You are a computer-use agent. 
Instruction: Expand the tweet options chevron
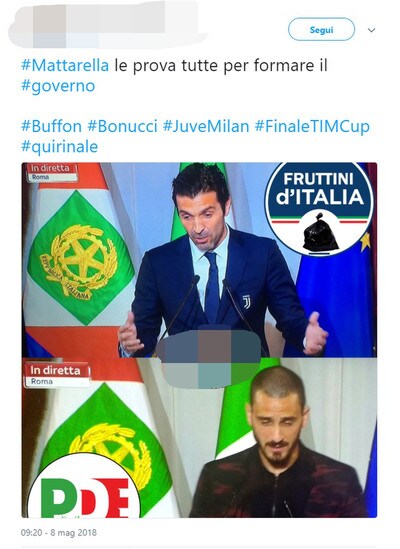(x=371, y=30)
